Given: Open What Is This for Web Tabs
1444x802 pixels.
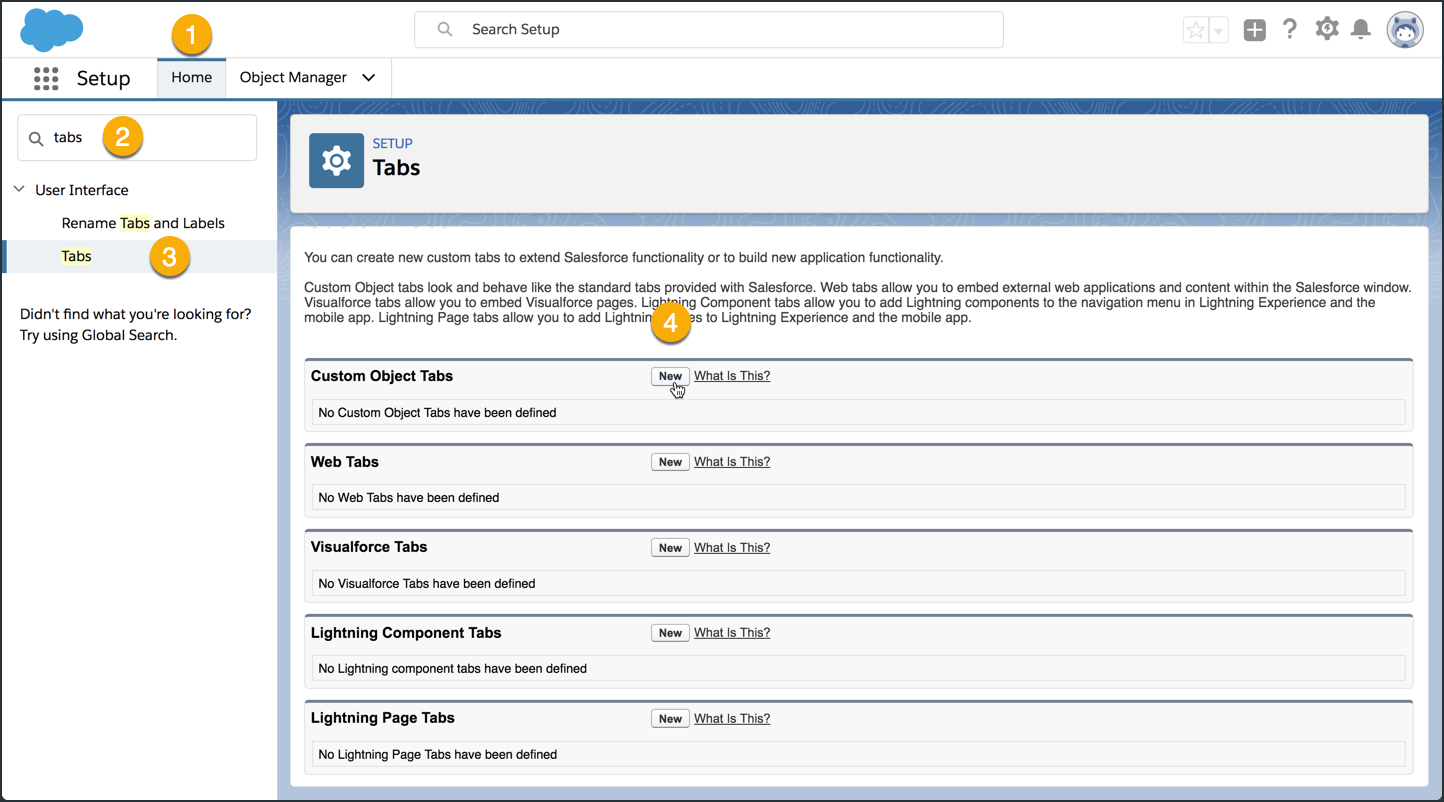Looking at the screenshot, I should pyautogui.click(x=732, y=462).
